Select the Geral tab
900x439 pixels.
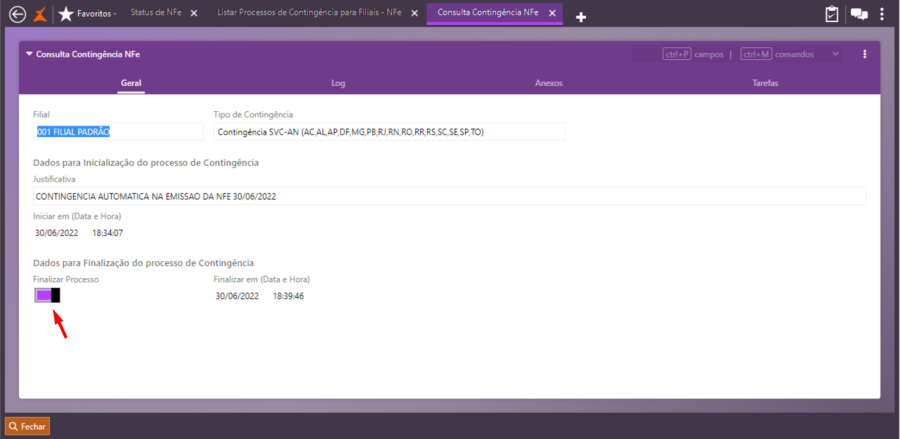click(x=131, y=83)
